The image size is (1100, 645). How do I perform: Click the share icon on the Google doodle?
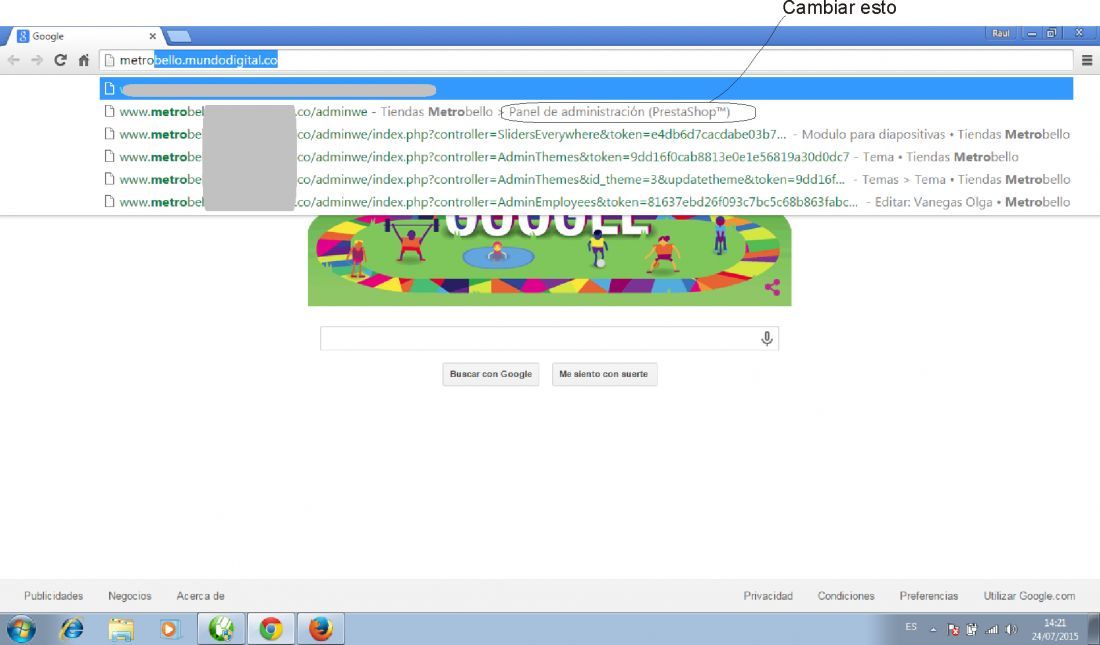pos(772,287)
